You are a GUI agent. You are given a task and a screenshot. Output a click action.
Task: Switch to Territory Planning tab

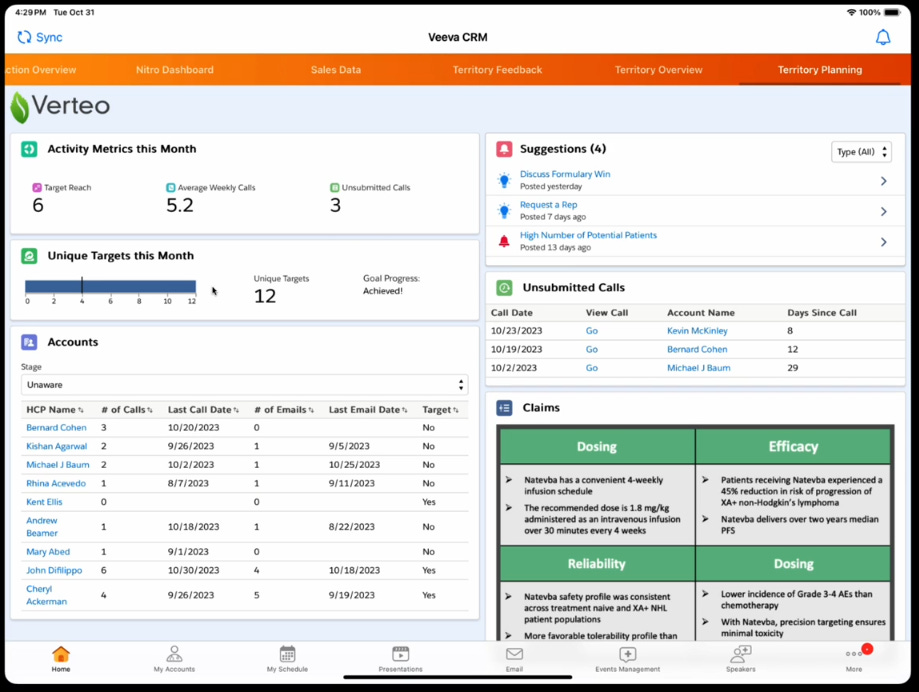pyautogui.click(x=820, y=70)
